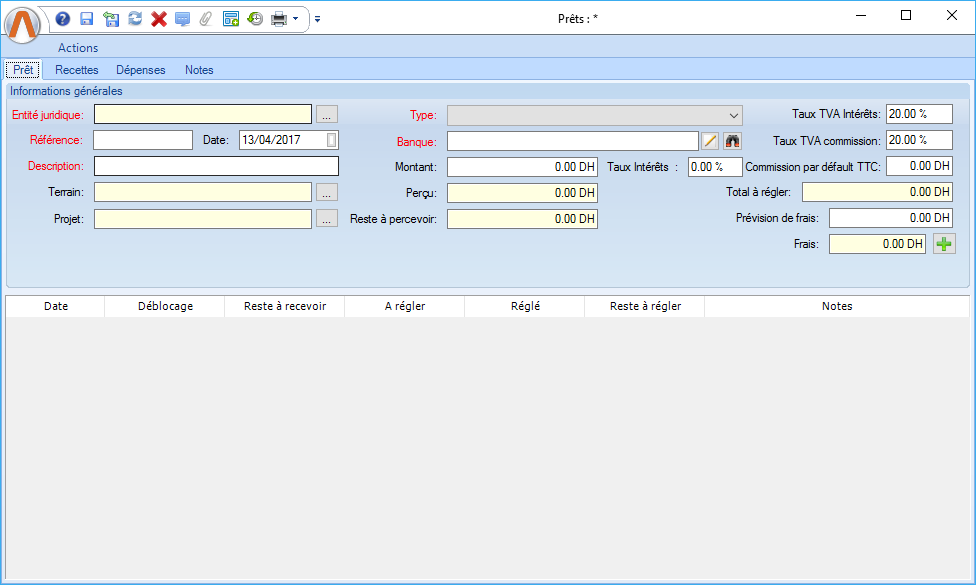Switch to the Dépenses tab

point(141,70)
